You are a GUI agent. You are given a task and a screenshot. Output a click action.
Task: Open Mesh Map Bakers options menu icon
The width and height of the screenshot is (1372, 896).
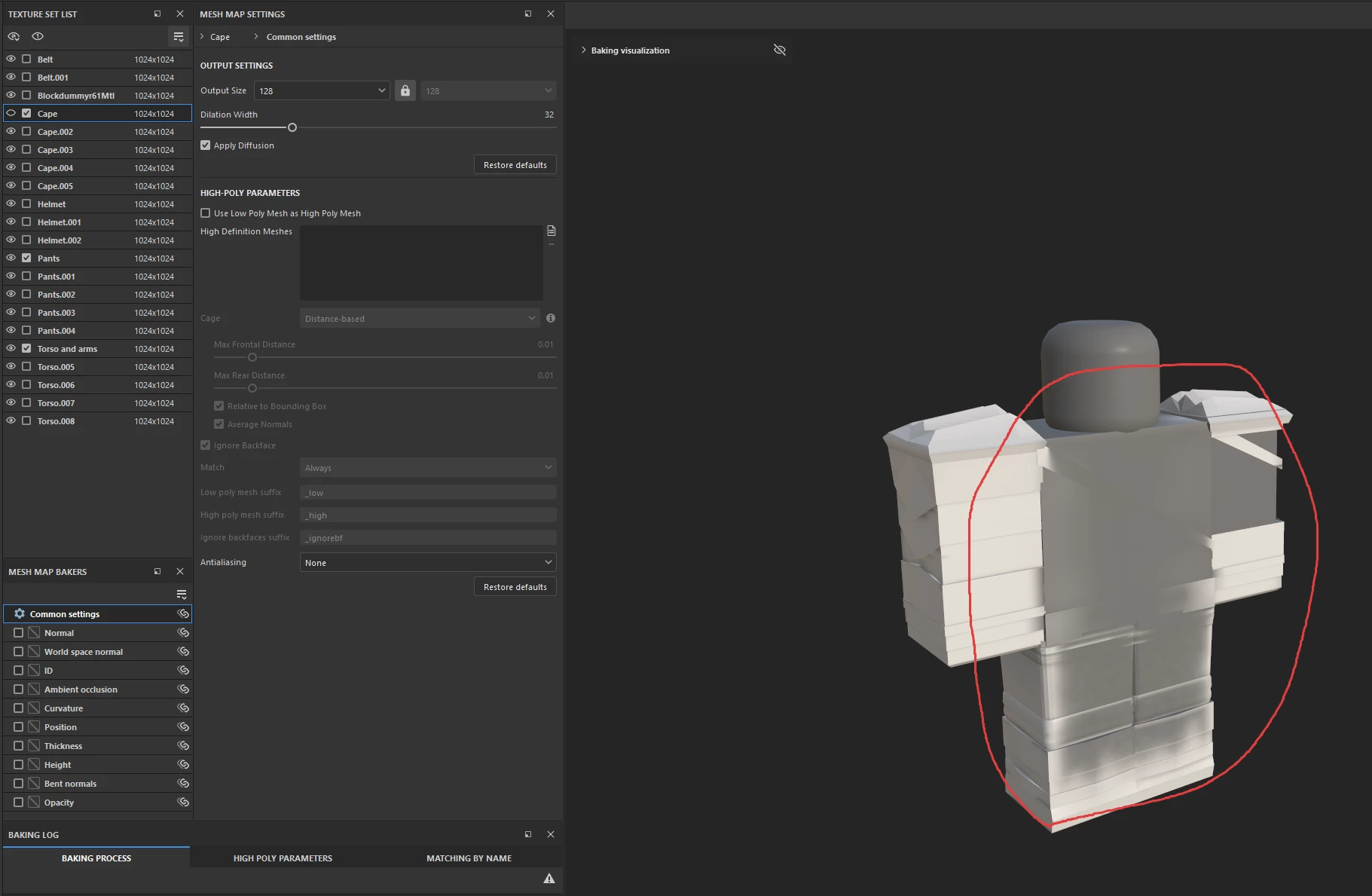(x=181, y=594)
